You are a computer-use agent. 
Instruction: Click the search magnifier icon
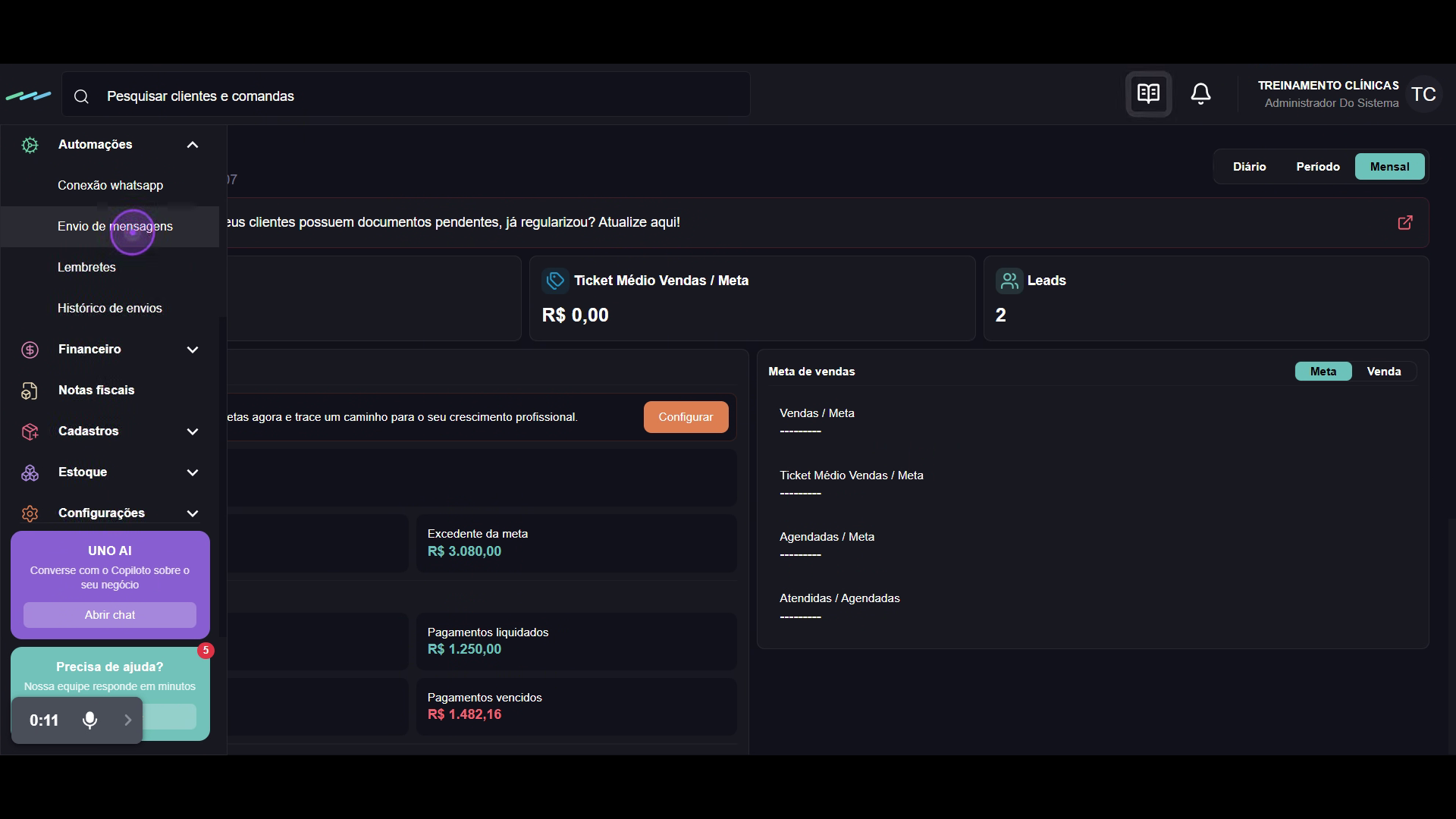point(82,96)
